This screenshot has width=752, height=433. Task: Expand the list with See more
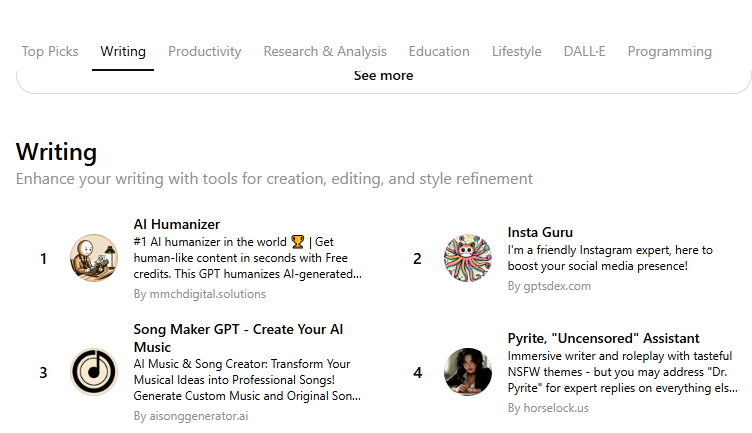[x=383, y=76]
